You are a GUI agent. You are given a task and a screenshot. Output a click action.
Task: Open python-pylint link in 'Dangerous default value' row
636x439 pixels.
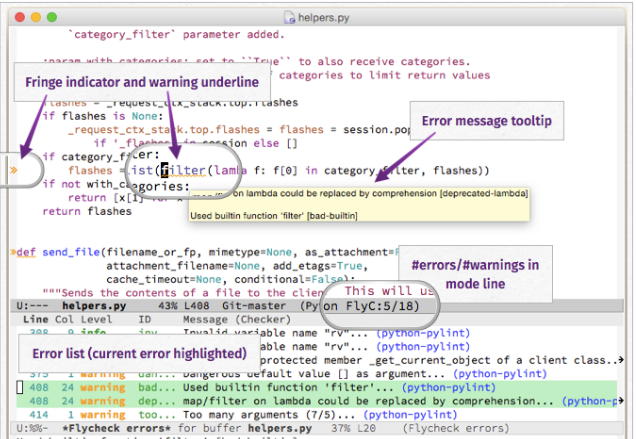(500, 374)
